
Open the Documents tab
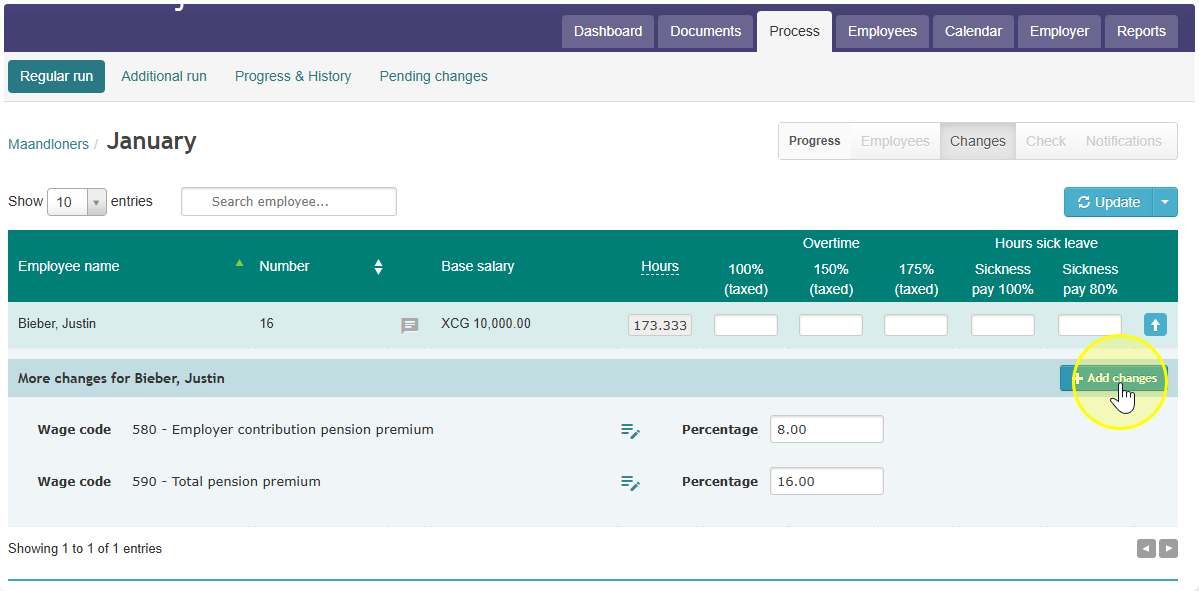(705, 31)
